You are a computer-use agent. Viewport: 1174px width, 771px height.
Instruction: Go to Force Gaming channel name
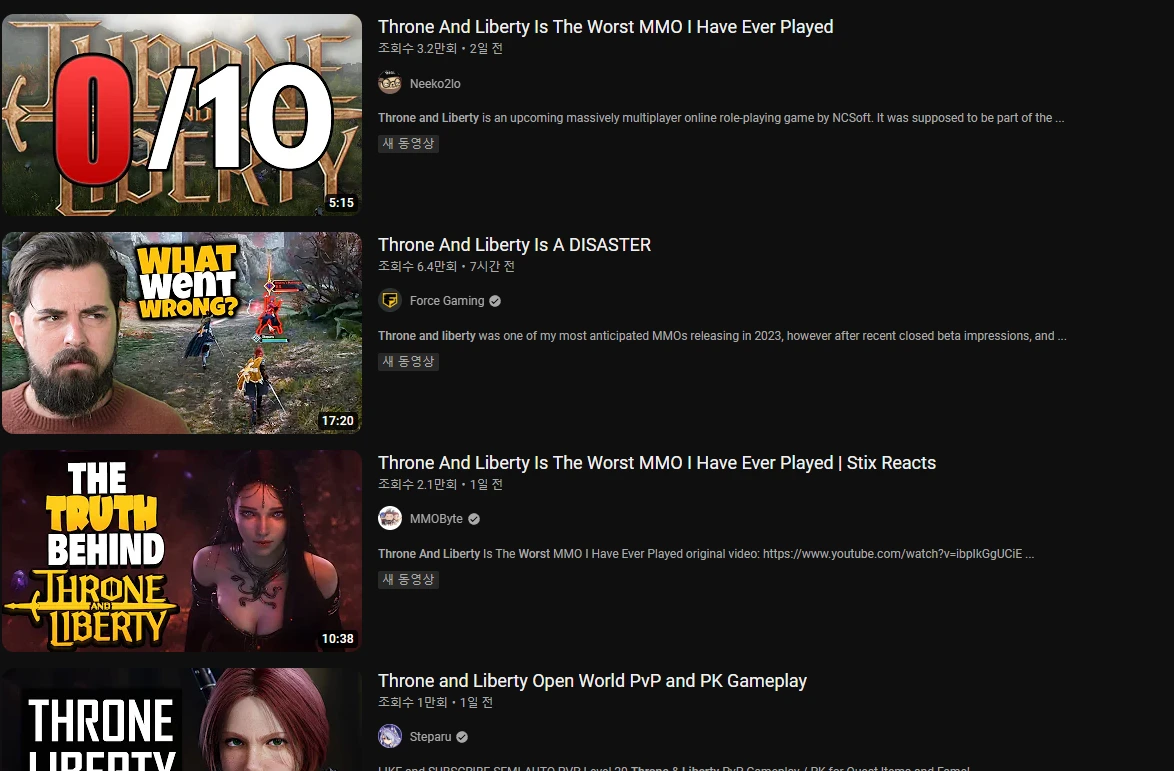447,301
